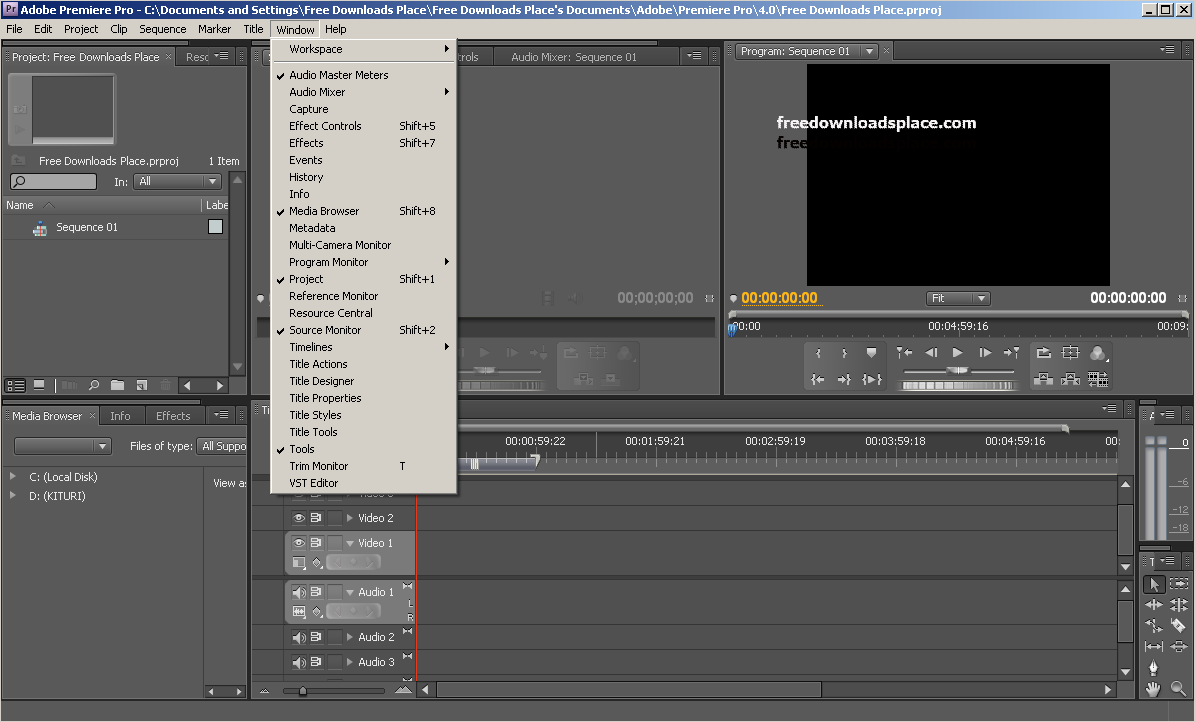Play the Program monitor sequence

957,352
